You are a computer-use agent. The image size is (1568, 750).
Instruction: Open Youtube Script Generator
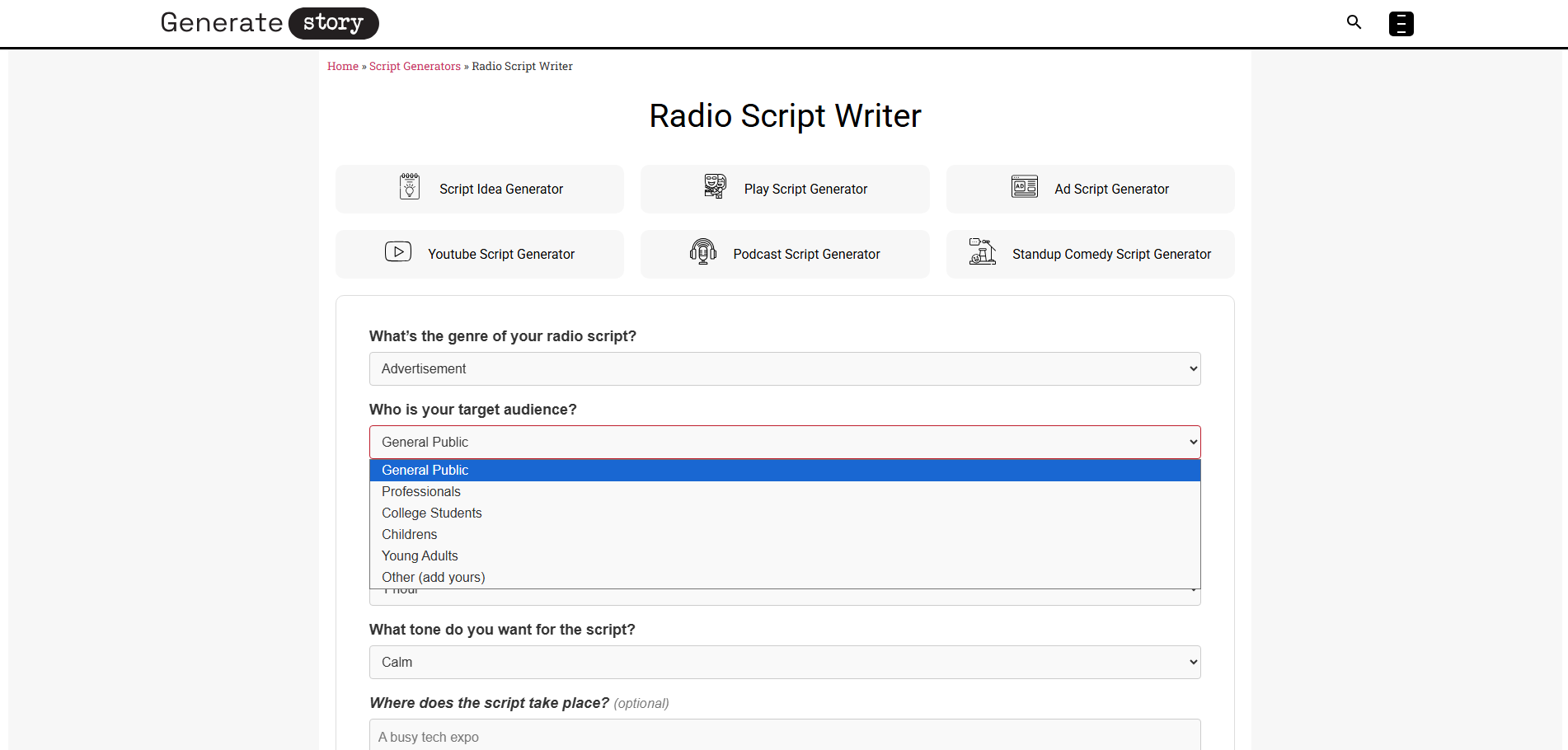tap(480, 254)
